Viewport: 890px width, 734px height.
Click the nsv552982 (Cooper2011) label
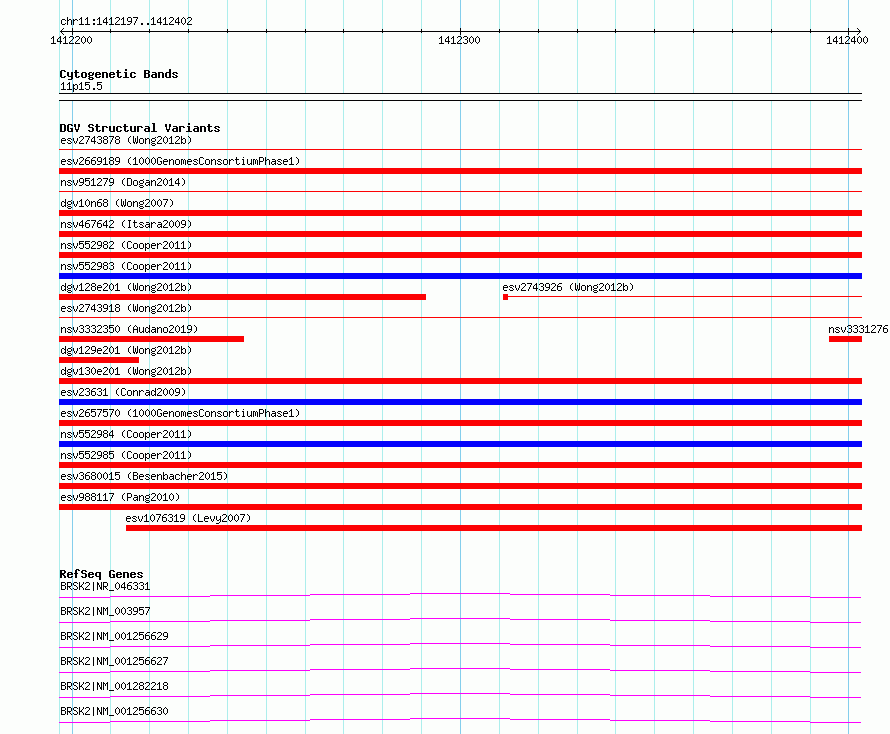coord(126,245)
